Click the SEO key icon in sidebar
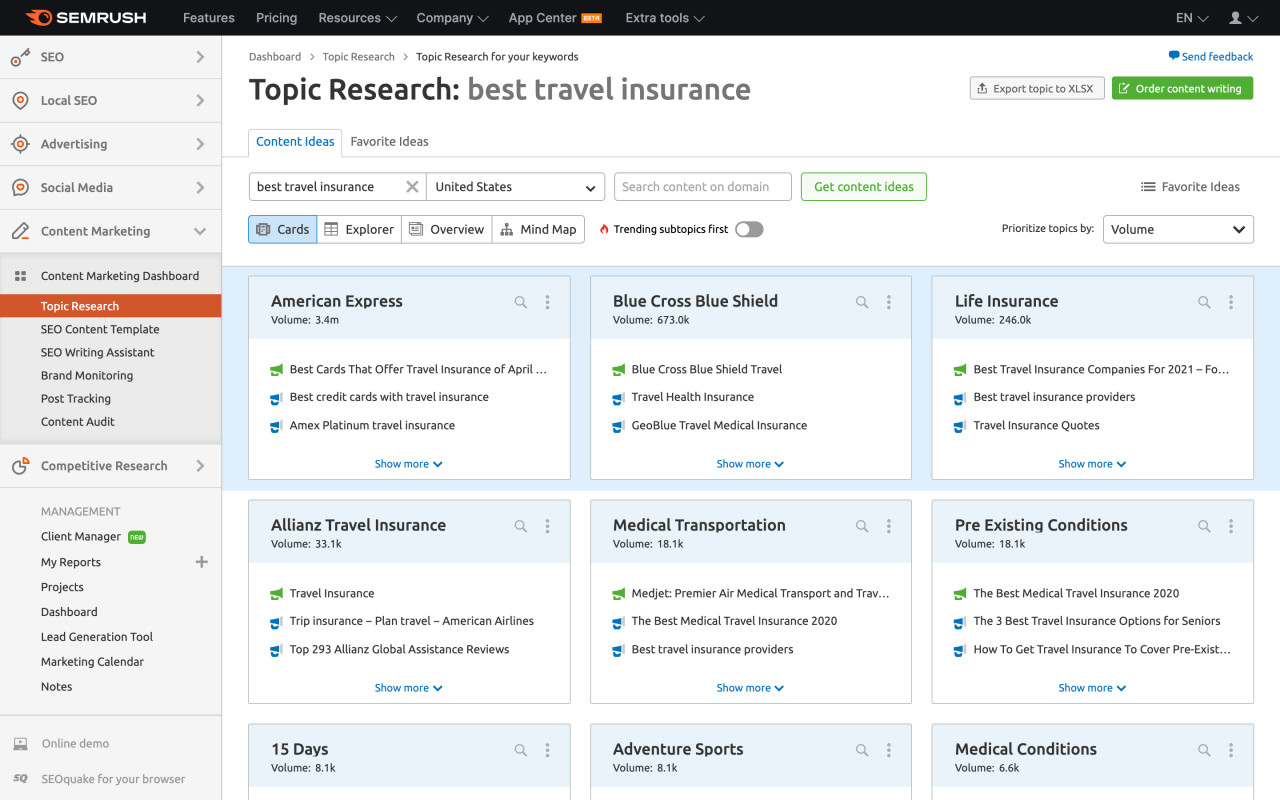This screenshot has width=1280, height=800. point(20,58)
